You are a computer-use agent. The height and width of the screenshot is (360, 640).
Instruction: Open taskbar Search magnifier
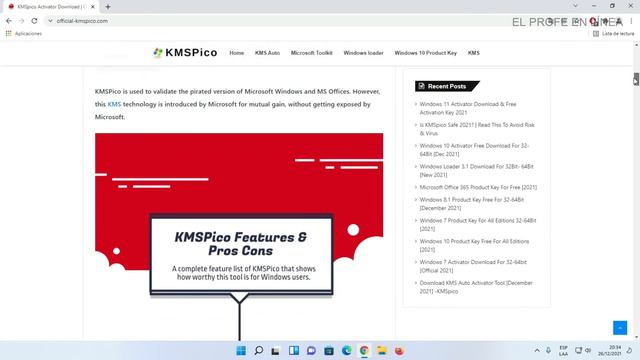coord(258,351)
